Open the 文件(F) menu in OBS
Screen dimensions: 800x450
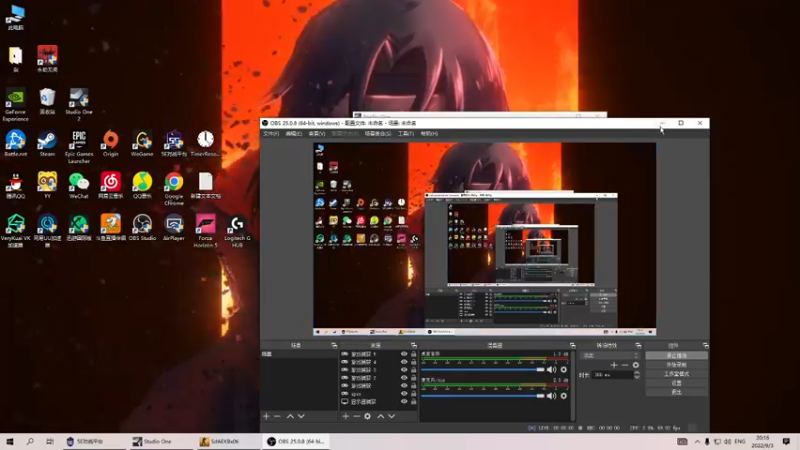tap(271, 134)
